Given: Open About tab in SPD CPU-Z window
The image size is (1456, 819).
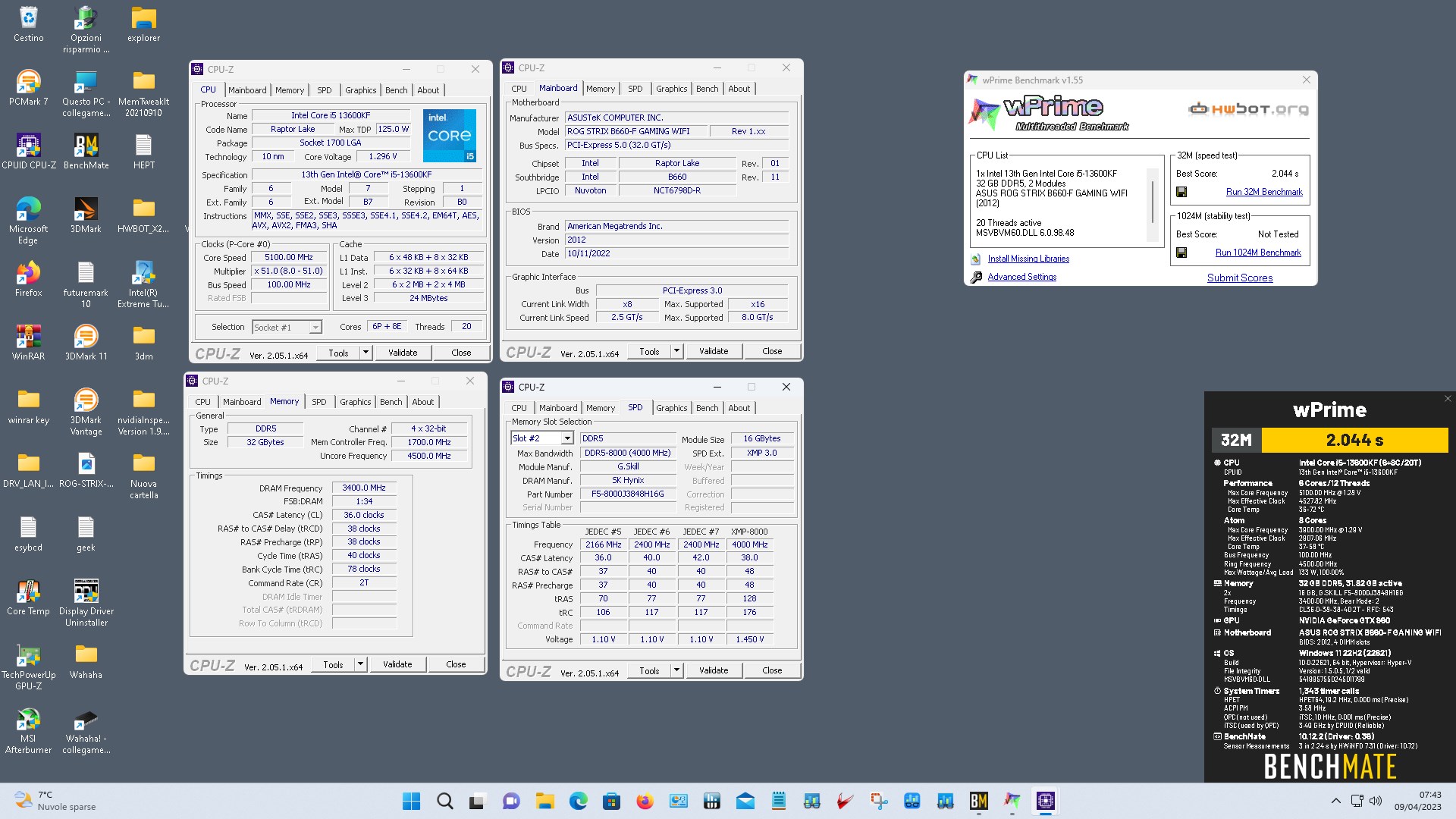Looking at the screenshot, I should [739, 408].
